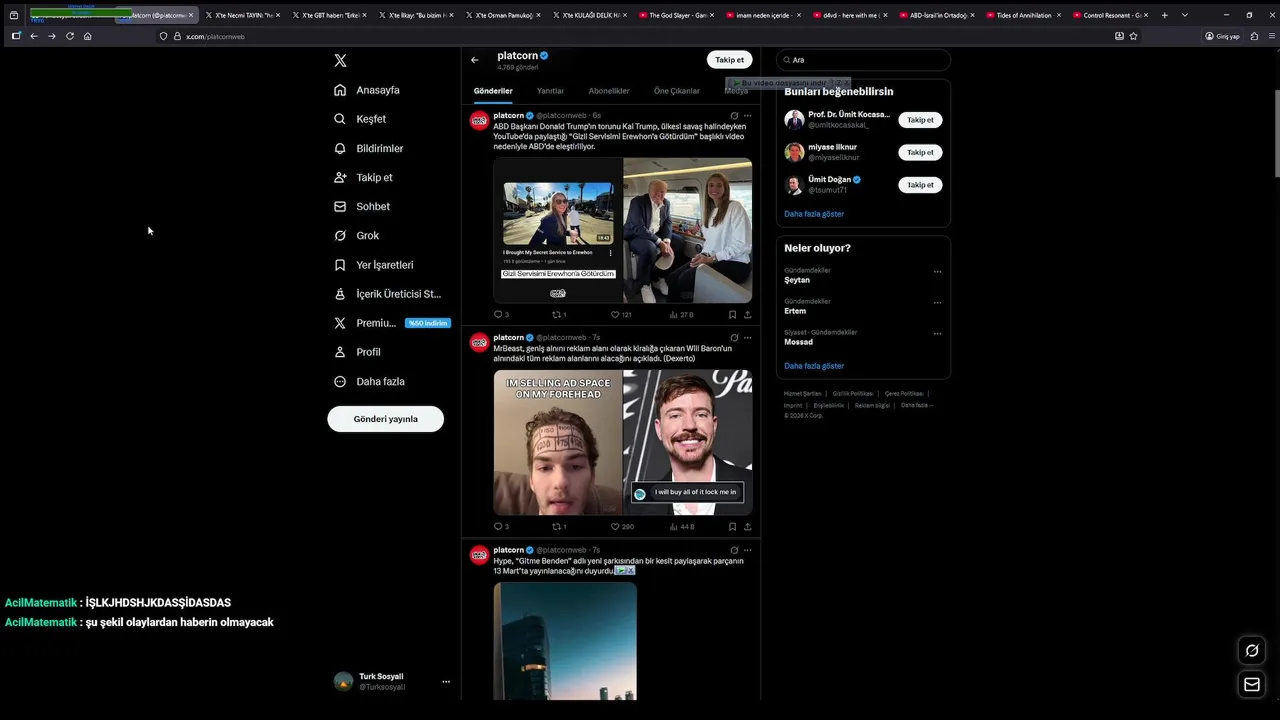Click Grok icon on MrBeast post
The height and width of the screenshot is (720, 1280).
(x=734, y=338)
